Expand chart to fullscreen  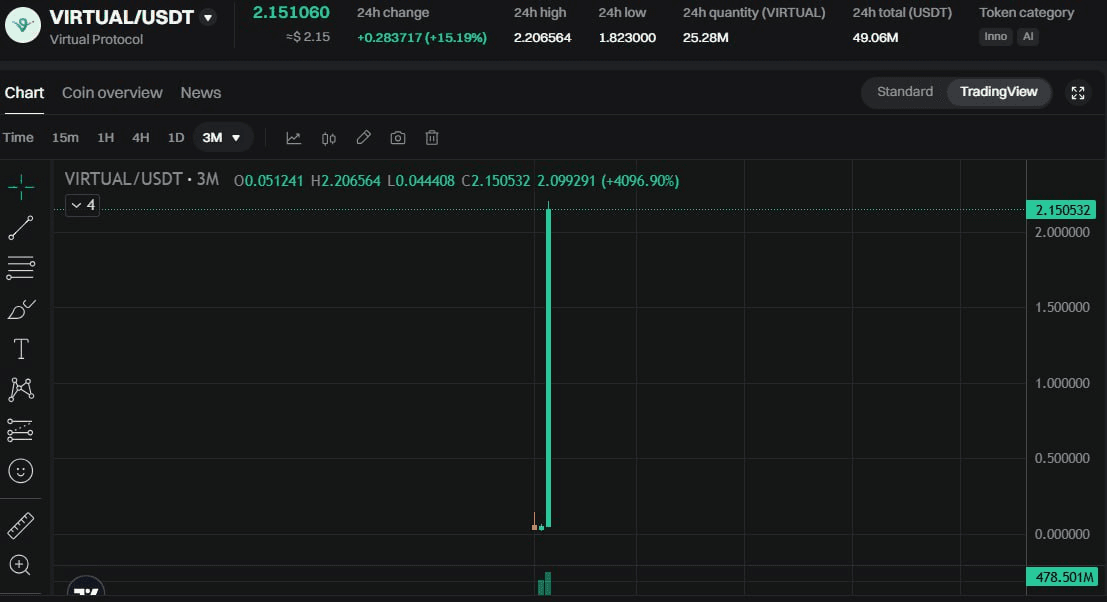pos(1077,93)
